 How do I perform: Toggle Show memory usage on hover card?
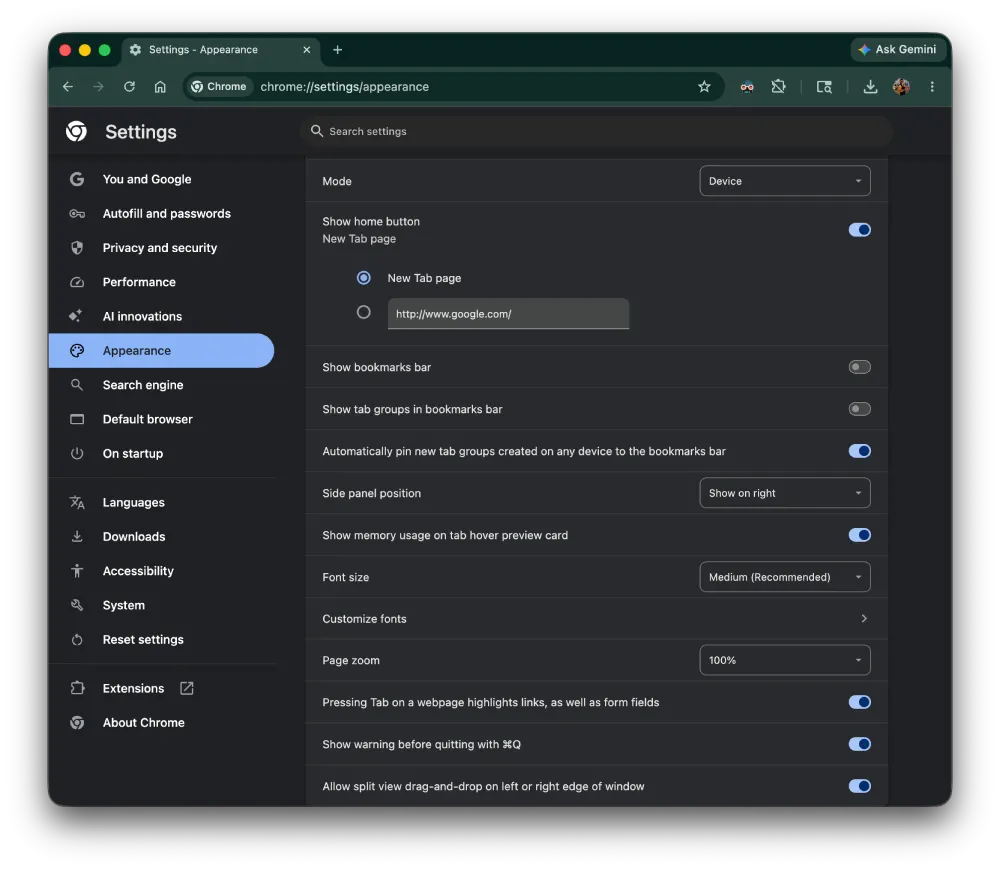click(x=860, y=535)
